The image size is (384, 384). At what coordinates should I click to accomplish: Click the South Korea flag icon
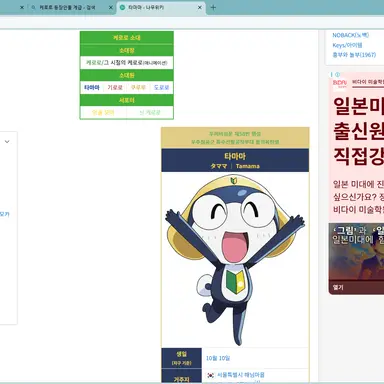click(210, 375)
